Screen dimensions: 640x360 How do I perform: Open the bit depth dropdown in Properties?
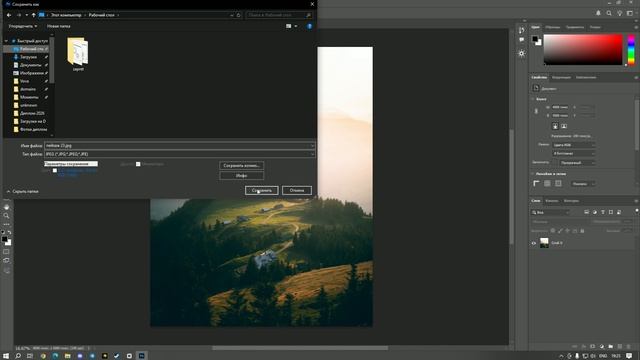click(x=573, y=153)
